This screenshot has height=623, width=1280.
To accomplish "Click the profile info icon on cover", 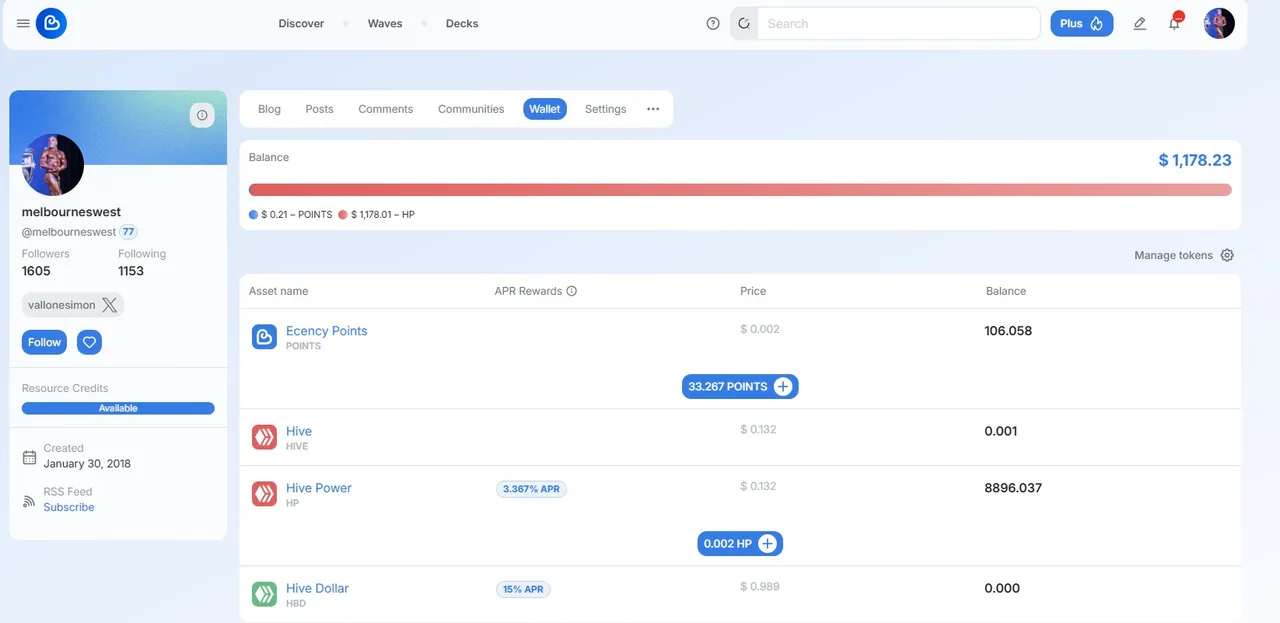I will click(x=202, y=116).
